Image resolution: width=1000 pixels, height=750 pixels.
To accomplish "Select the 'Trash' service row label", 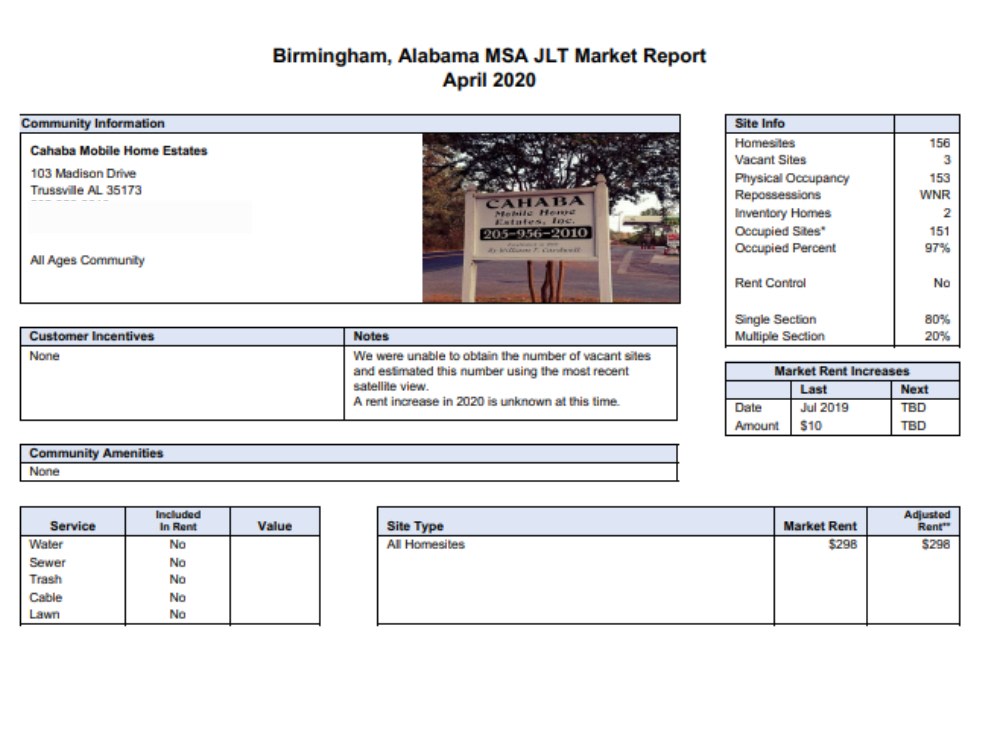I will pyautogui.click(x=45, y=580).
